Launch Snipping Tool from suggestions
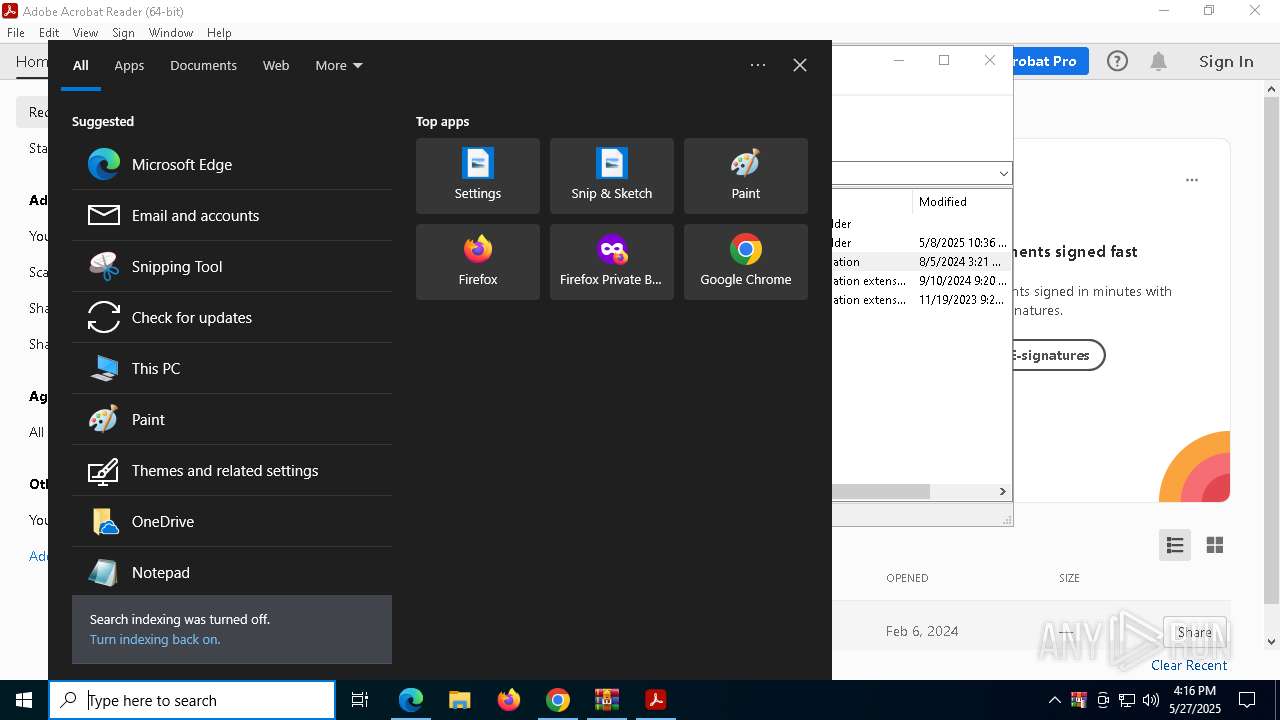Viewport: 1280px width, 720px height. 232,267
